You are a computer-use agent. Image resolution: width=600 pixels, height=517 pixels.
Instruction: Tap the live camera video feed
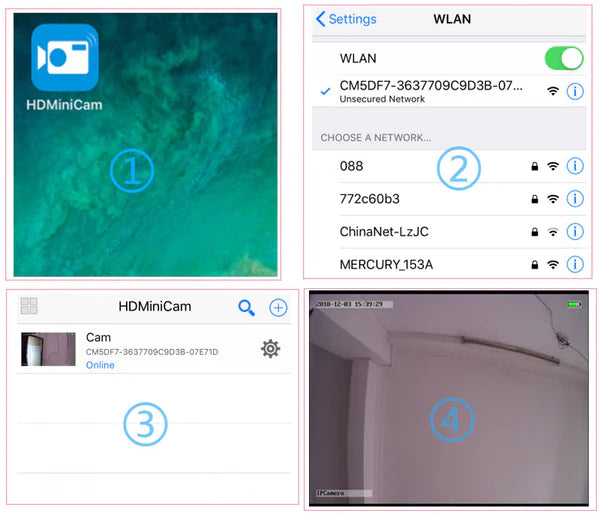(450, 400)
